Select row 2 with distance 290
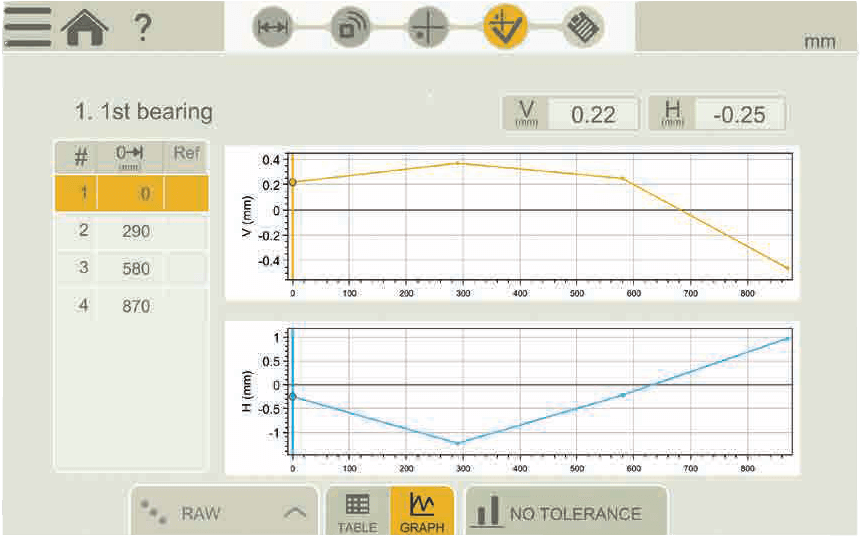The width and height of the screenshot is (861, 537). click(130, 231)
